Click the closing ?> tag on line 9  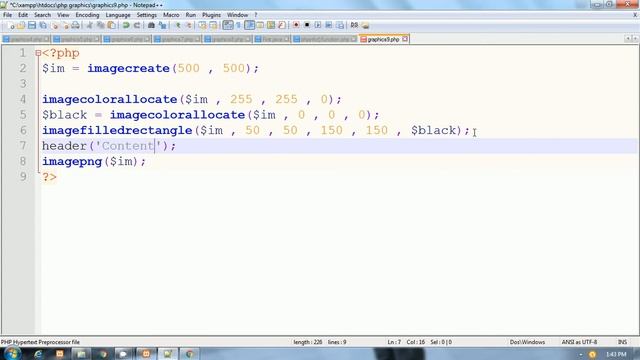(x=49, y=177)
